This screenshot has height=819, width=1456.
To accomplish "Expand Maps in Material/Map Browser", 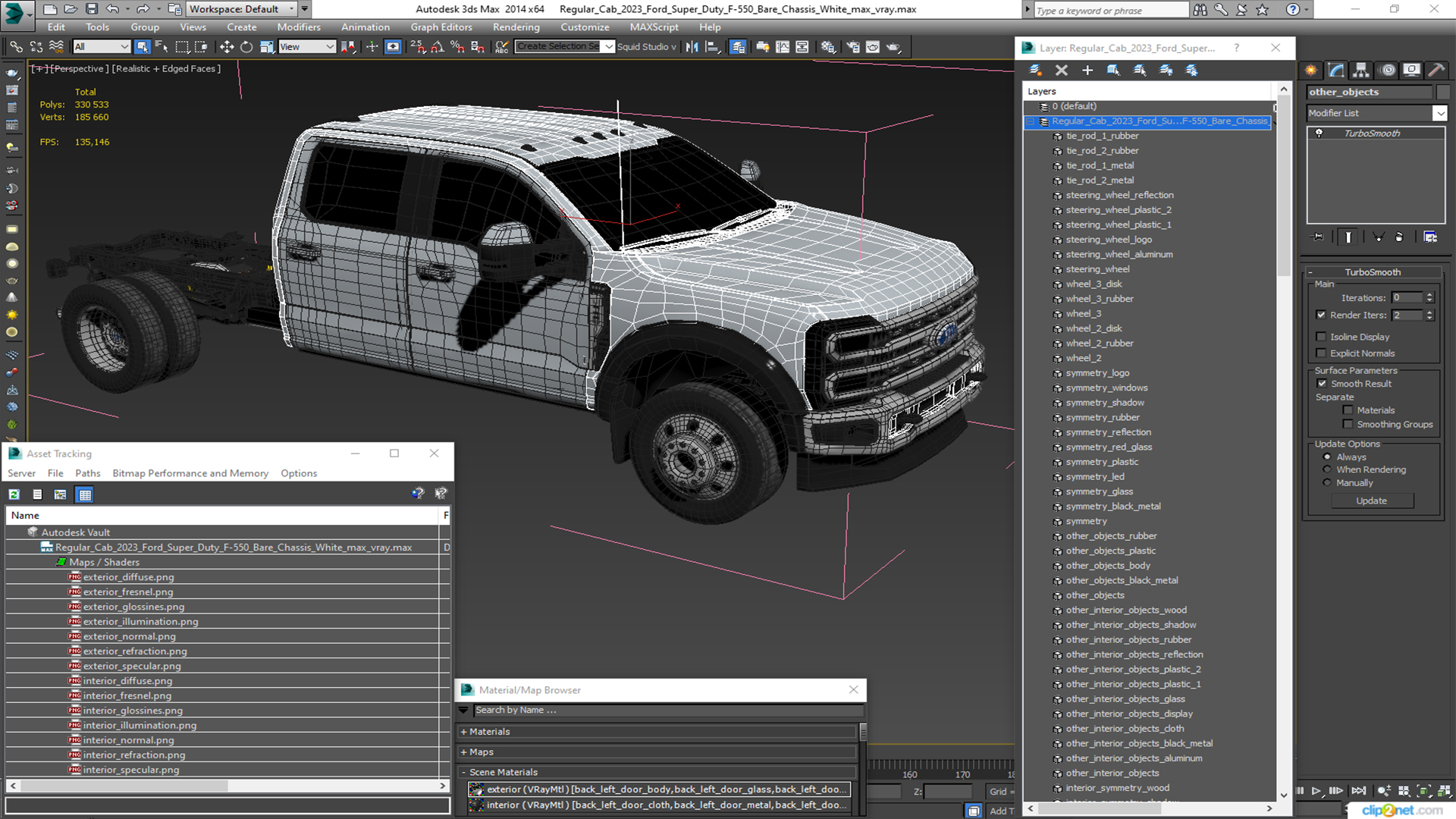I will [x=657, y=752].
